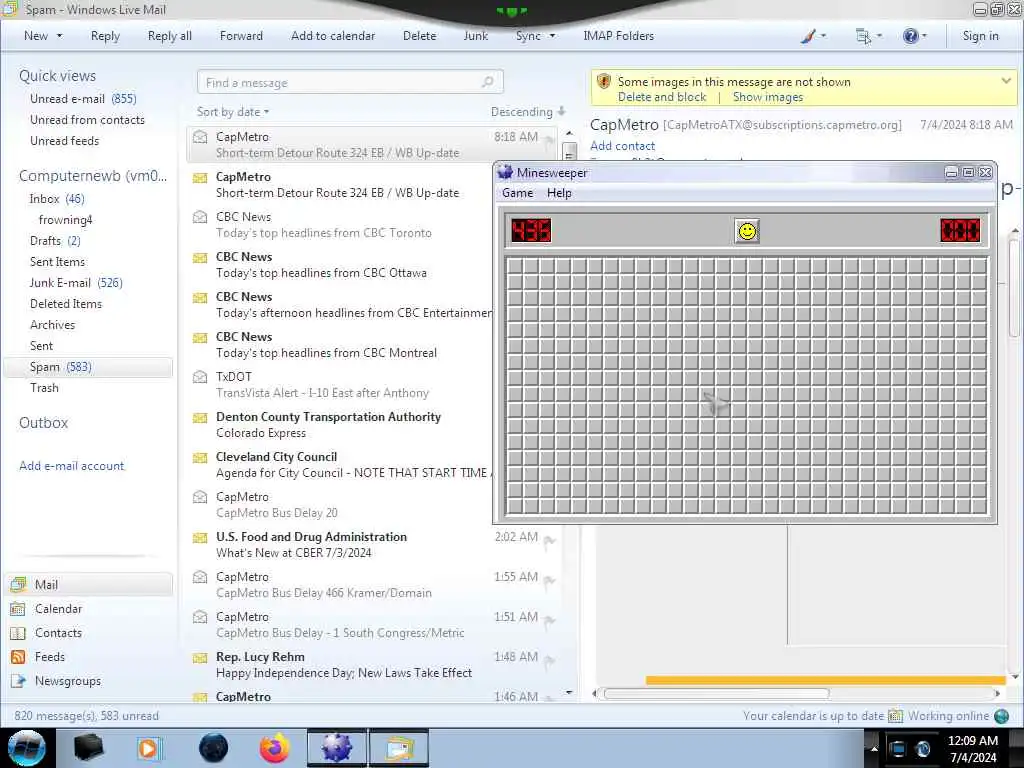
Task: Toggle the Descending sort order
Action: pyautogui.click(x=528, y=112)
